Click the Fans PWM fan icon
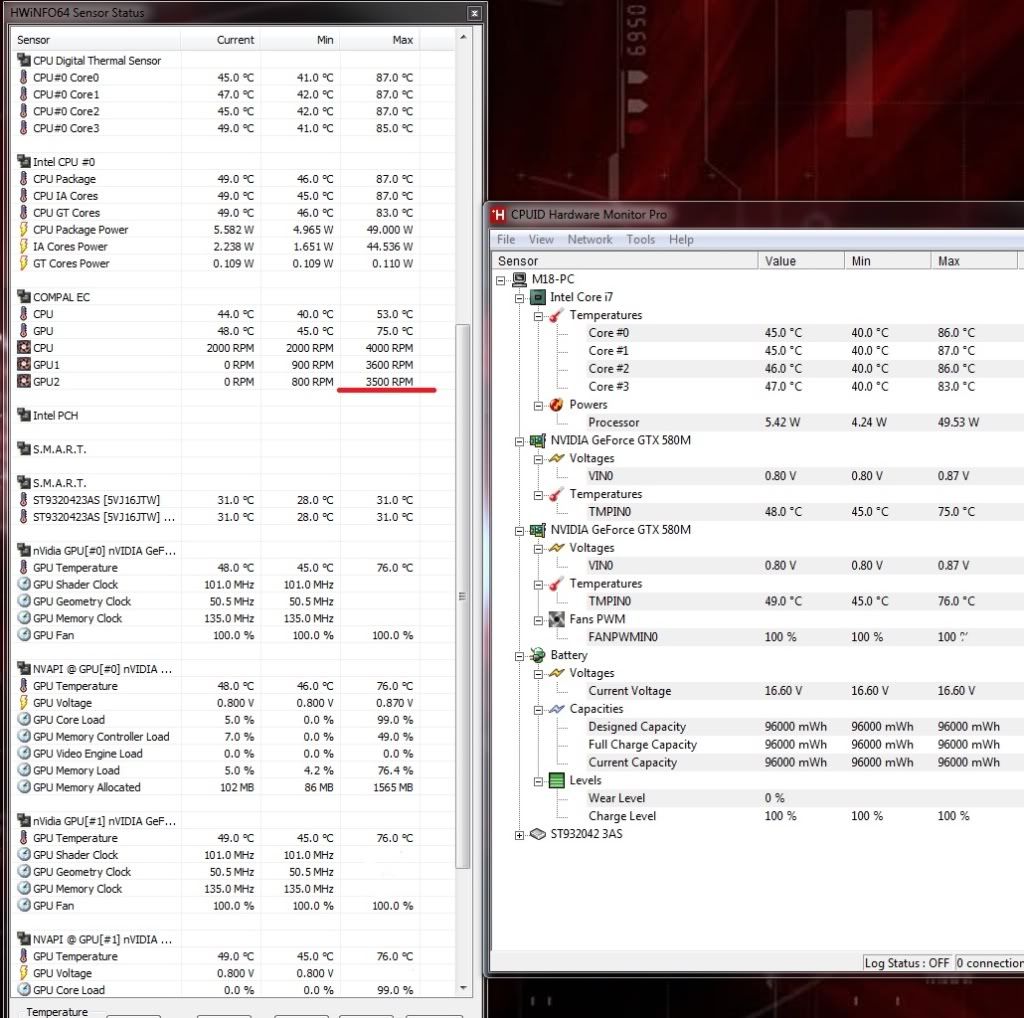 (557, 619)
